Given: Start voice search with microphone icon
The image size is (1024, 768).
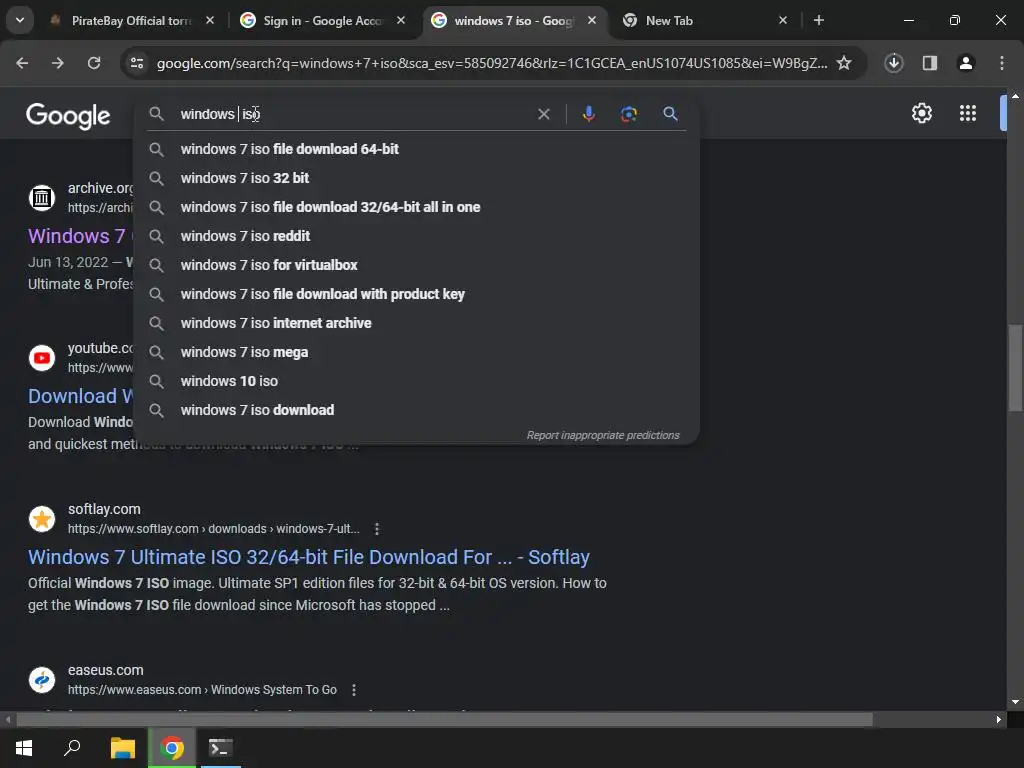Looking at the screenshot, I should coord(588,114).
